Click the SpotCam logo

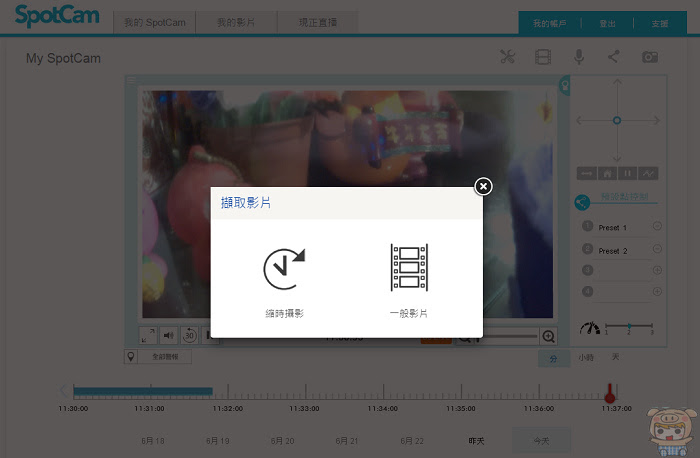[x=57, y=16]
